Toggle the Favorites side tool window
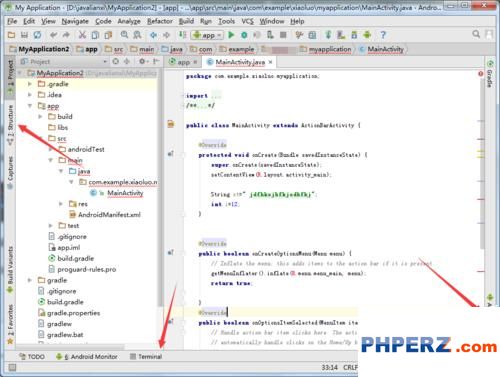Screen dimensions: 500x377 pos(10,324)
